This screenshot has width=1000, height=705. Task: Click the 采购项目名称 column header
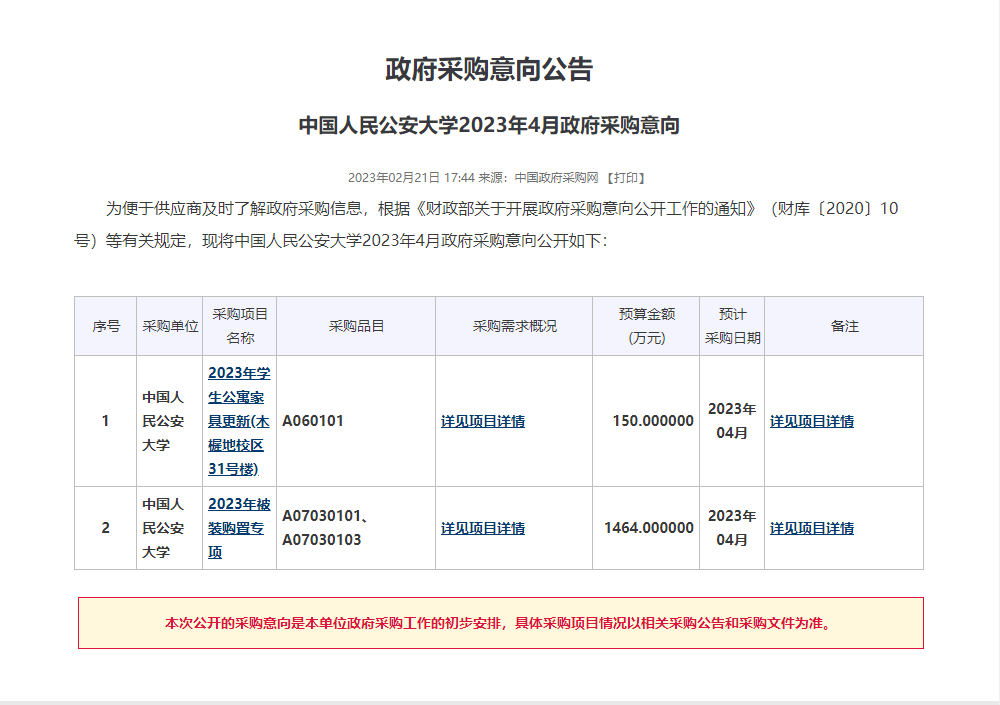240,326
